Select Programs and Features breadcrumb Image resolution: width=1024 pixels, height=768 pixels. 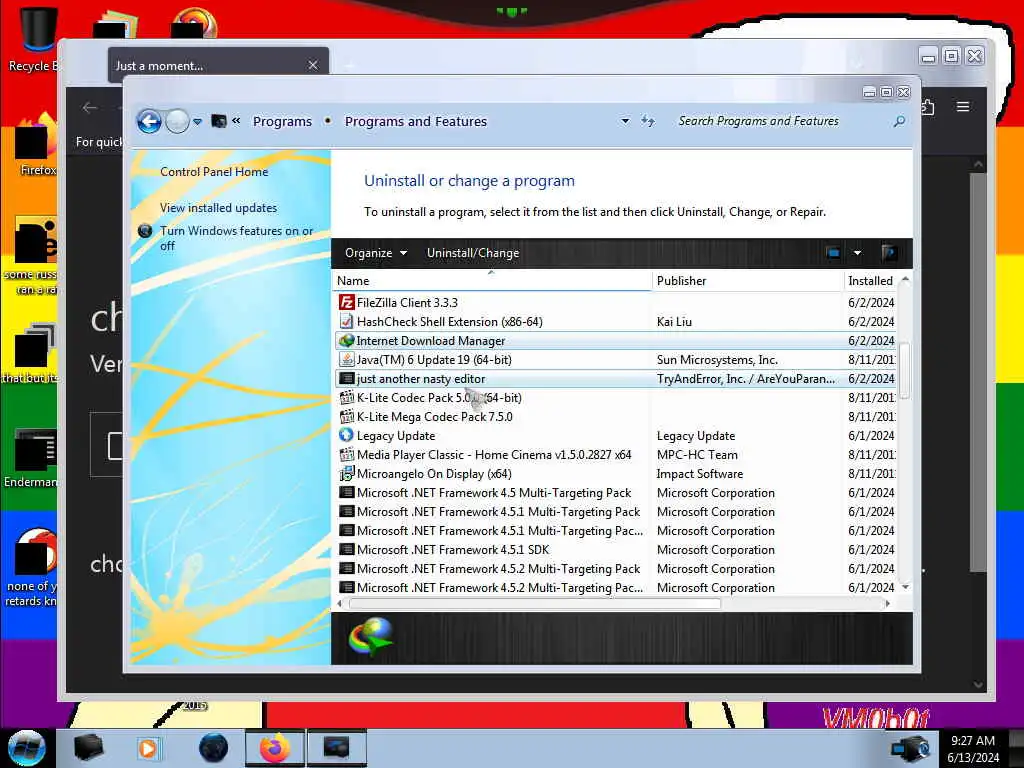pos(415,121)
